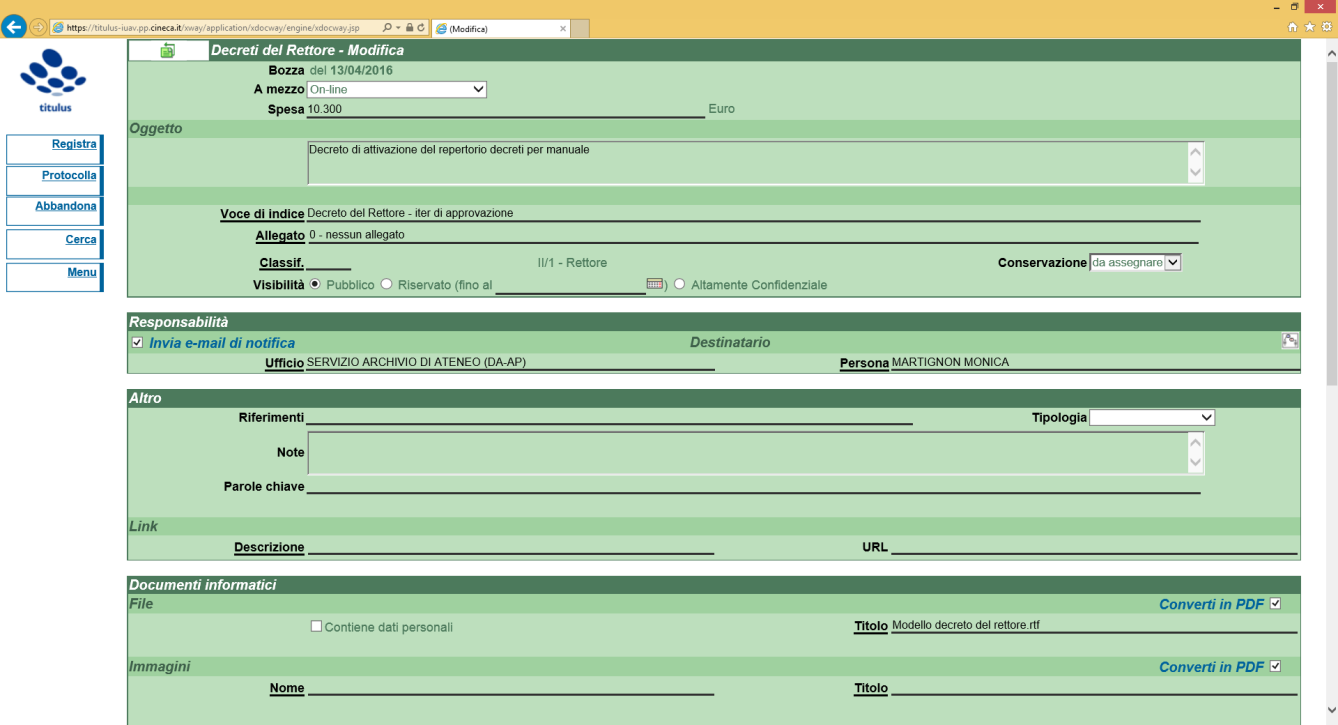
Task: Click the browser back arrow
Action: 14,27
